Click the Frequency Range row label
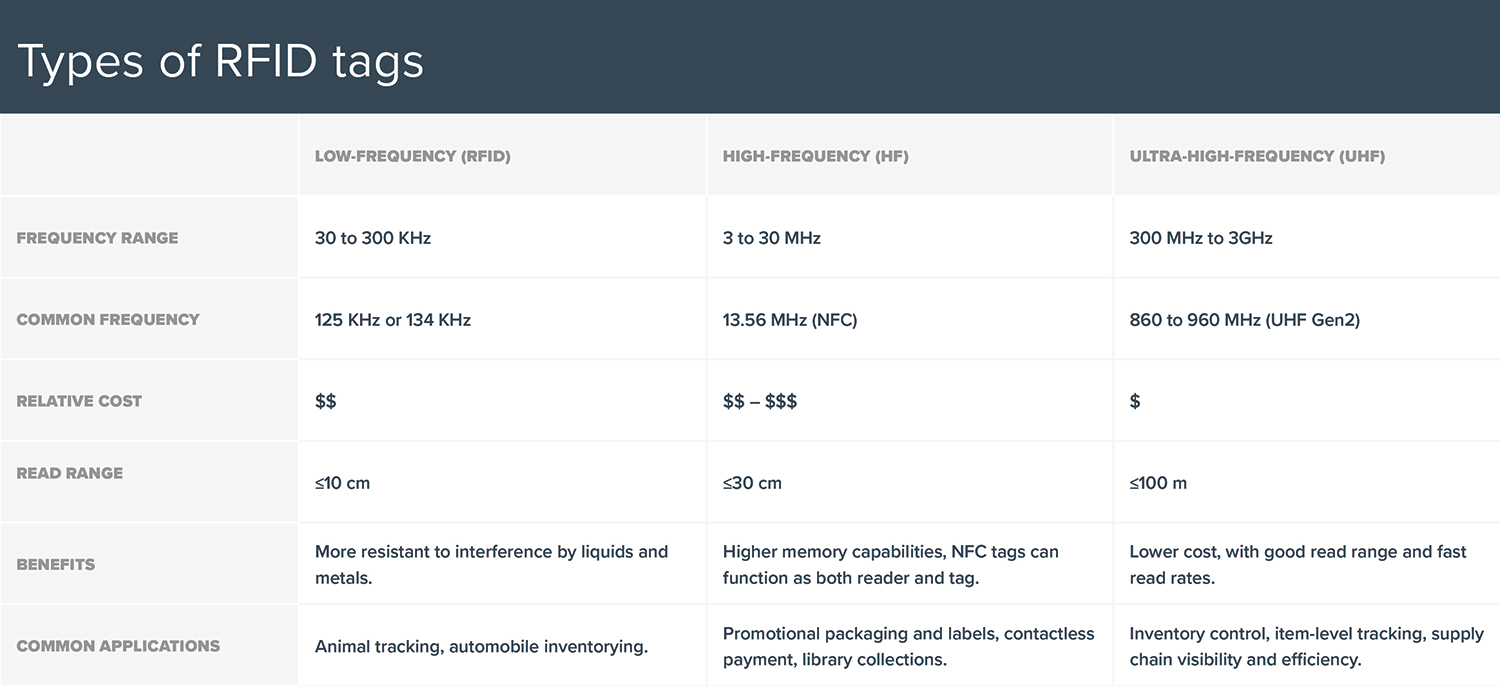The image size is (1500, 691). (x=97, y=238)
